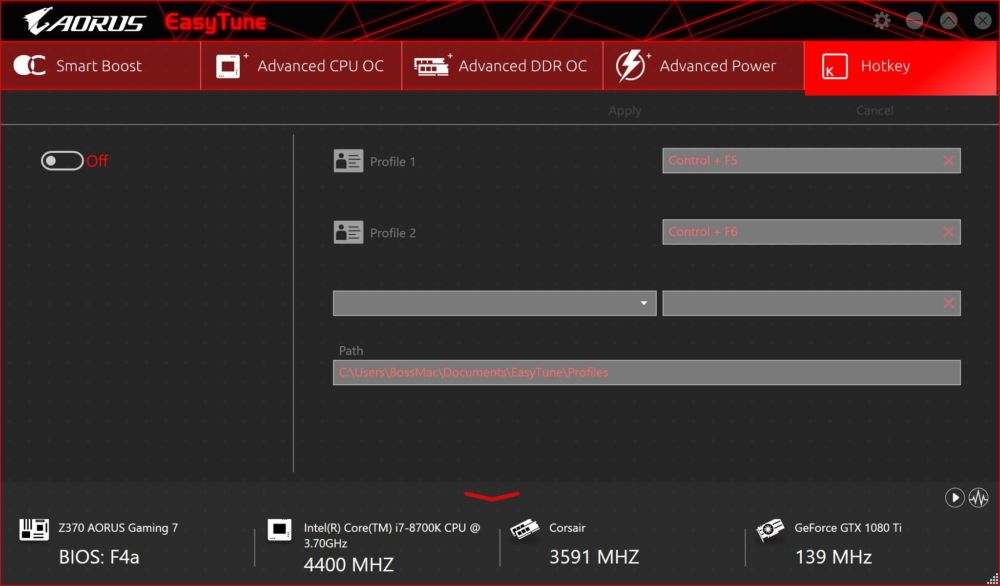Click the profiles Path field

647,372
